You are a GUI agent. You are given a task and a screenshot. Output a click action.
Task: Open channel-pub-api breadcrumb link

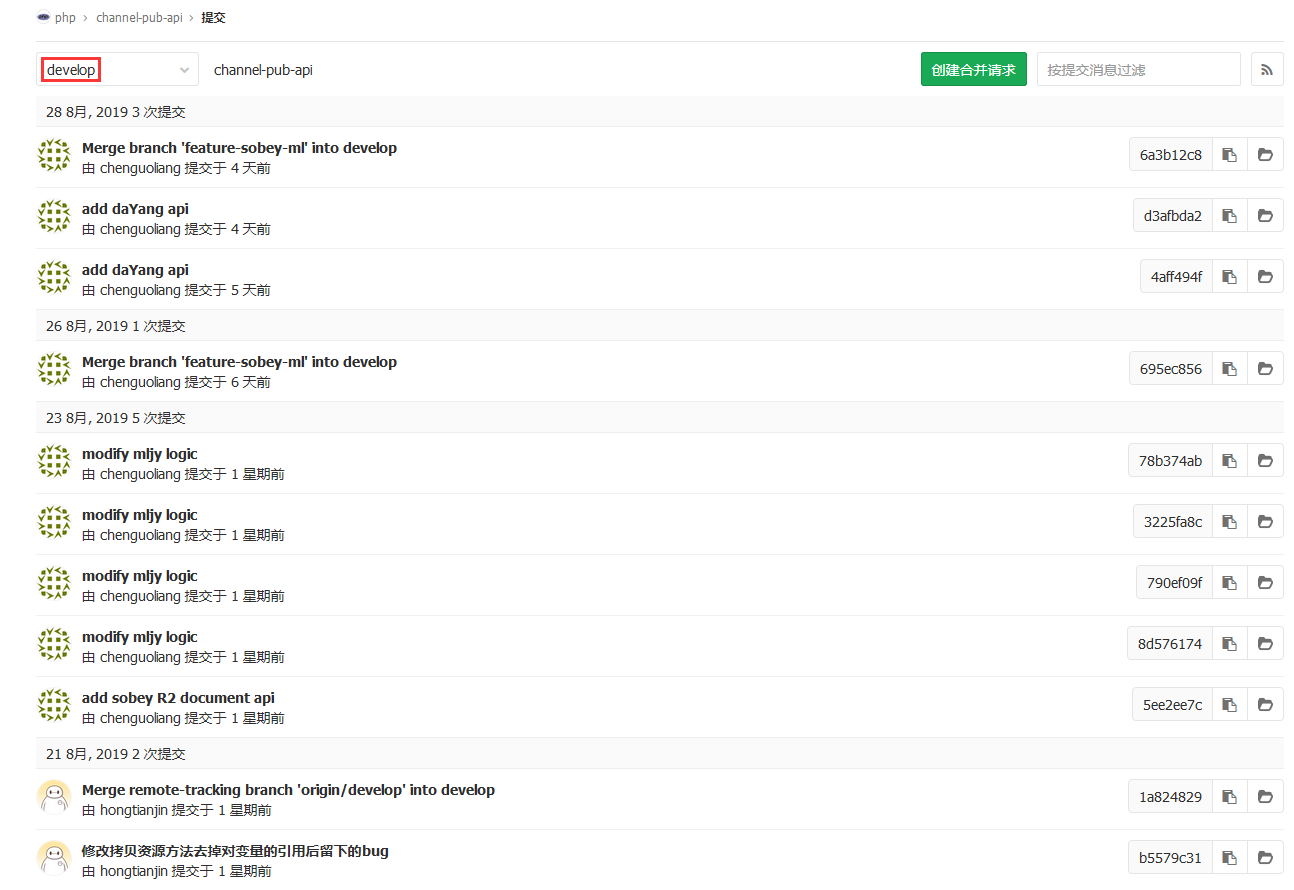click(139, 18)
